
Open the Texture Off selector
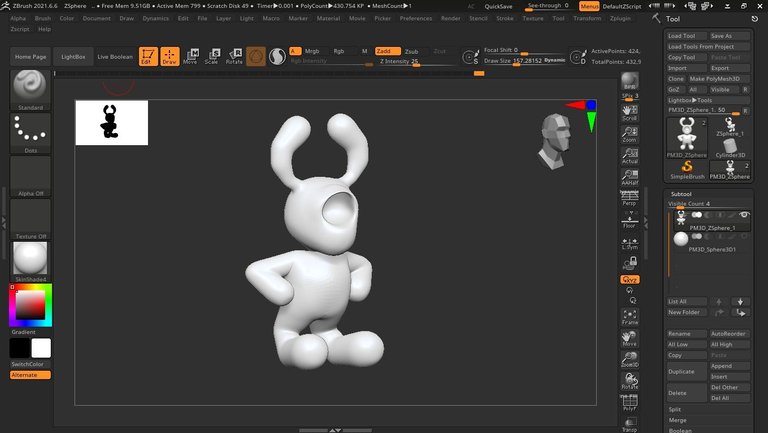pyautogui.click(x=30, y=219)
